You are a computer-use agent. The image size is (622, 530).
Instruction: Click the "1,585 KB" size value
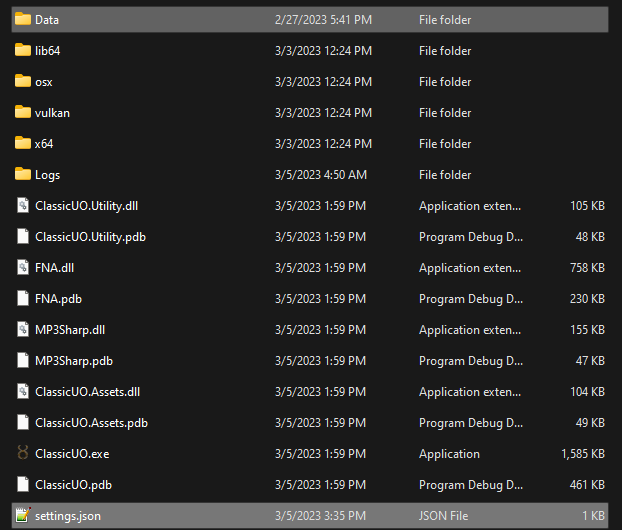[x=583, y=454]
